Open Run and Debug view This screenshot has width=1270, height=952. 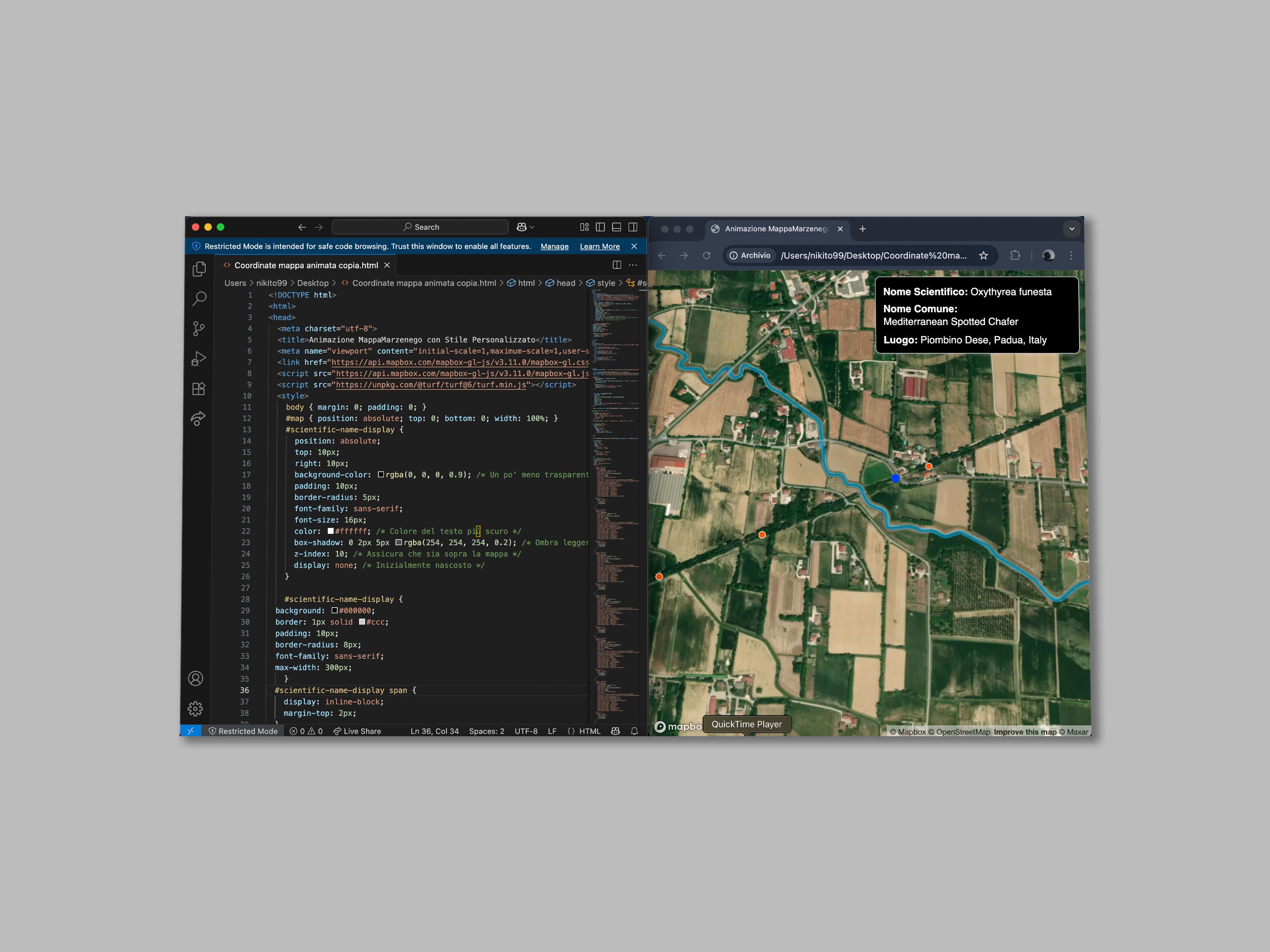pyautogui.click(x=199, y=359)
